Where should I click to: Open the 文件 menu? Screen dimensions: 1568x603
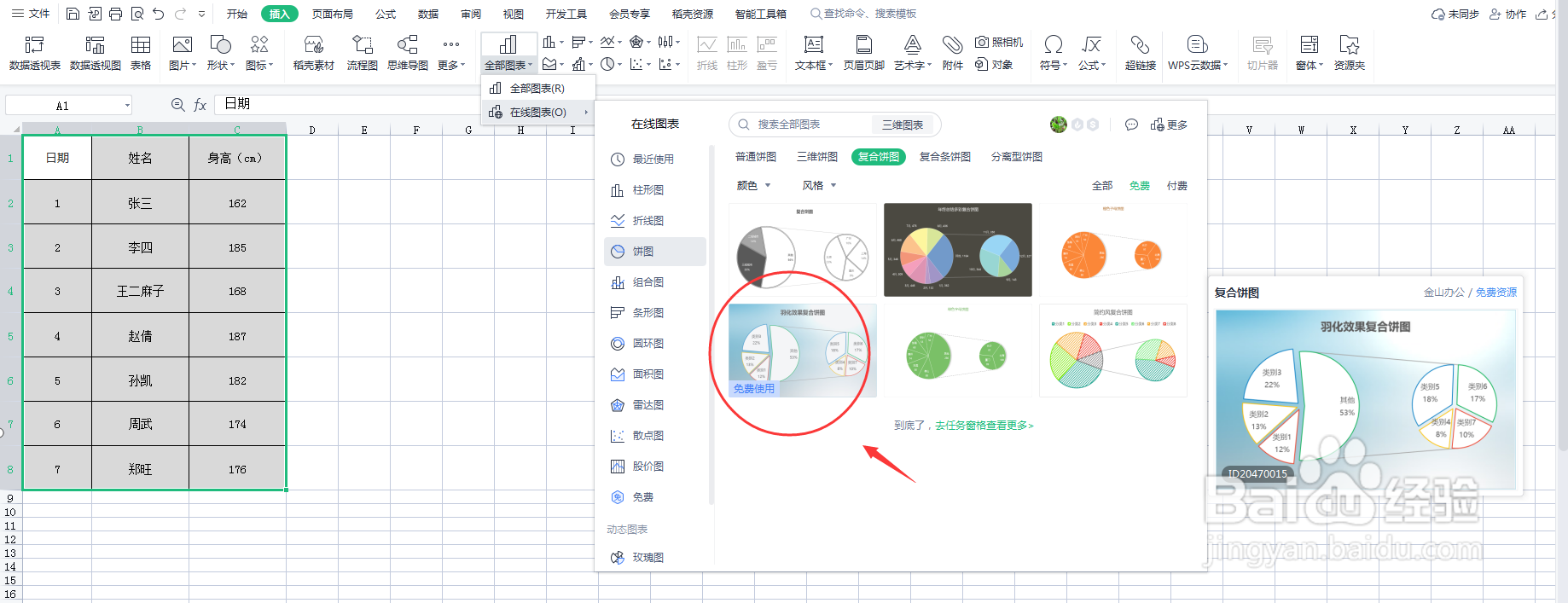(x=31, y=14)
